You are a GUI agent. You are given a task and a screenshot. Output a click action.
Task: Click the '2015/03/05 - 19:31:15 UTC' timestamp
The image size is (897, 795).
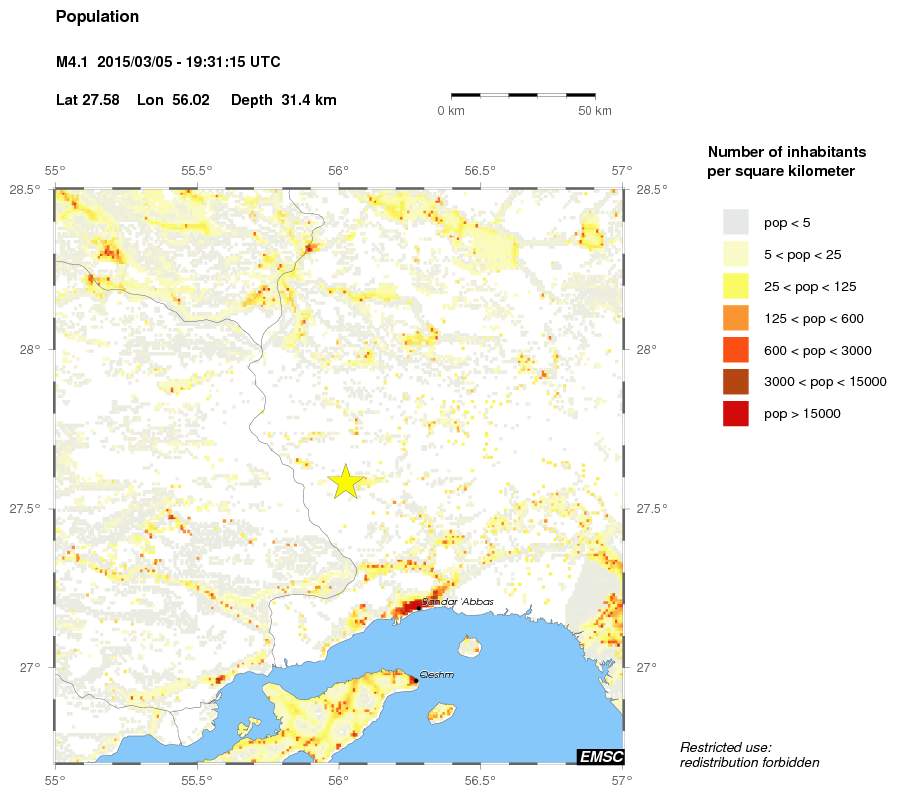[189, 62]
